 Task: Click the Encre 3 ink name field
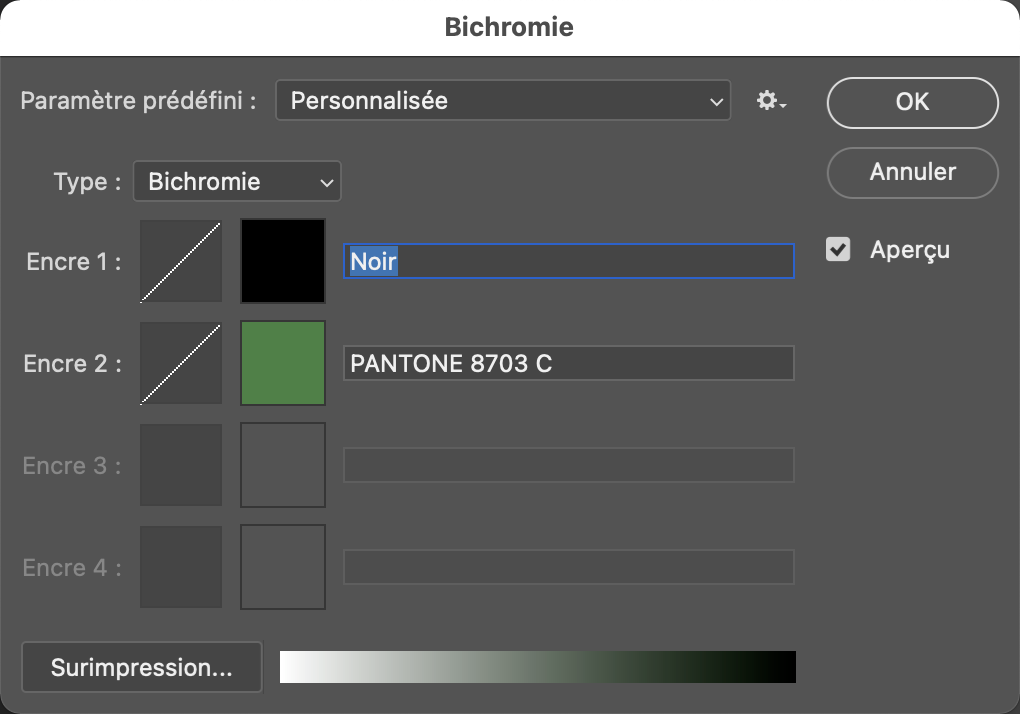click(568, 465)
